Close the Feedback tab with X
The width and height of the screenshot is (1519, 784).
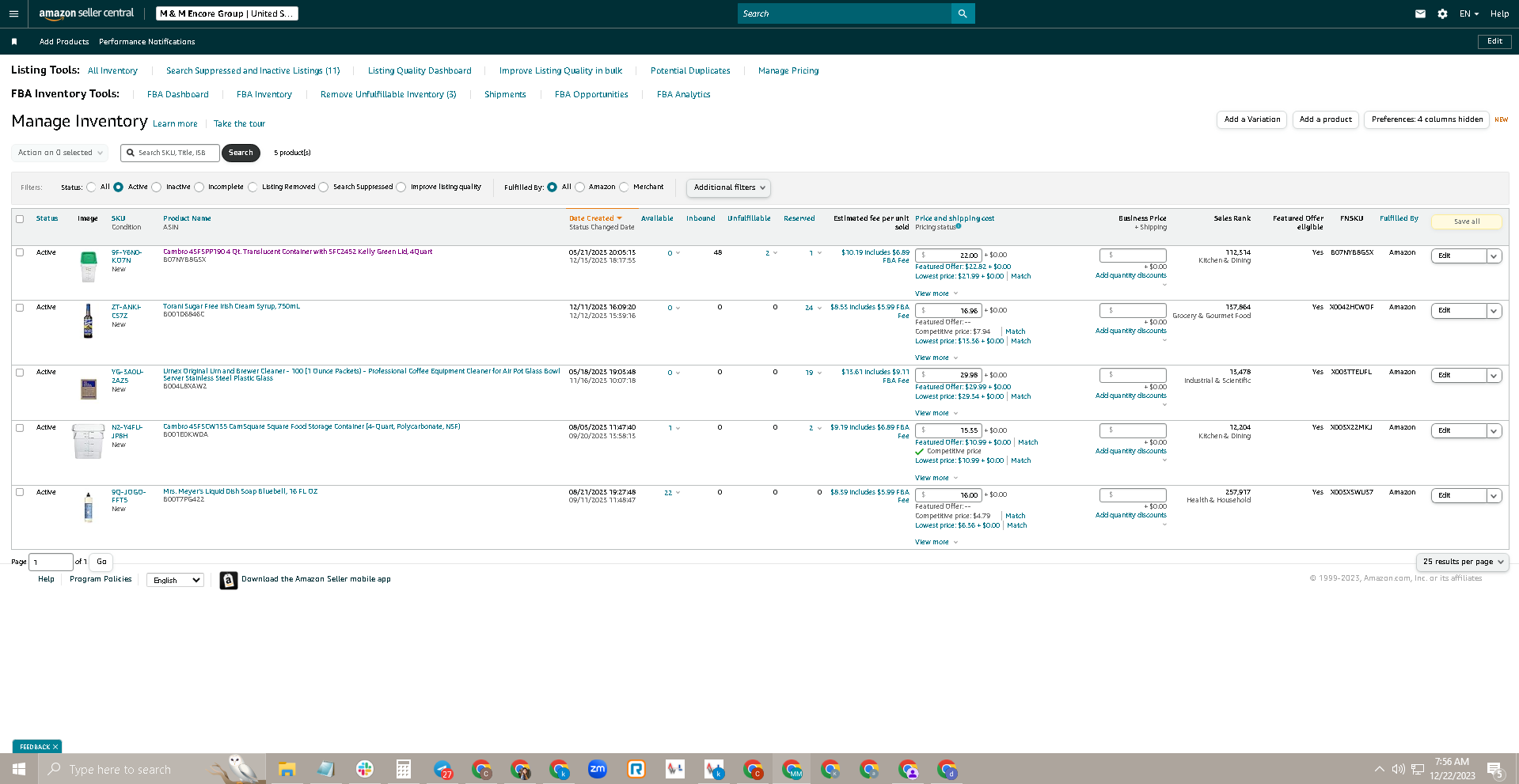[55, 747]
